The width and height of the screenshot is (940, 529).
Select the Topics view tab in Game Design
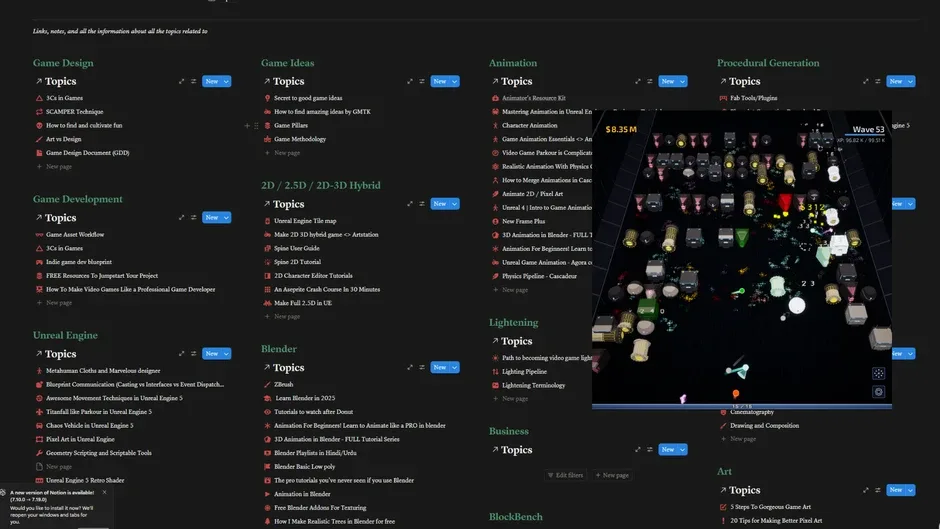[56, 81]
